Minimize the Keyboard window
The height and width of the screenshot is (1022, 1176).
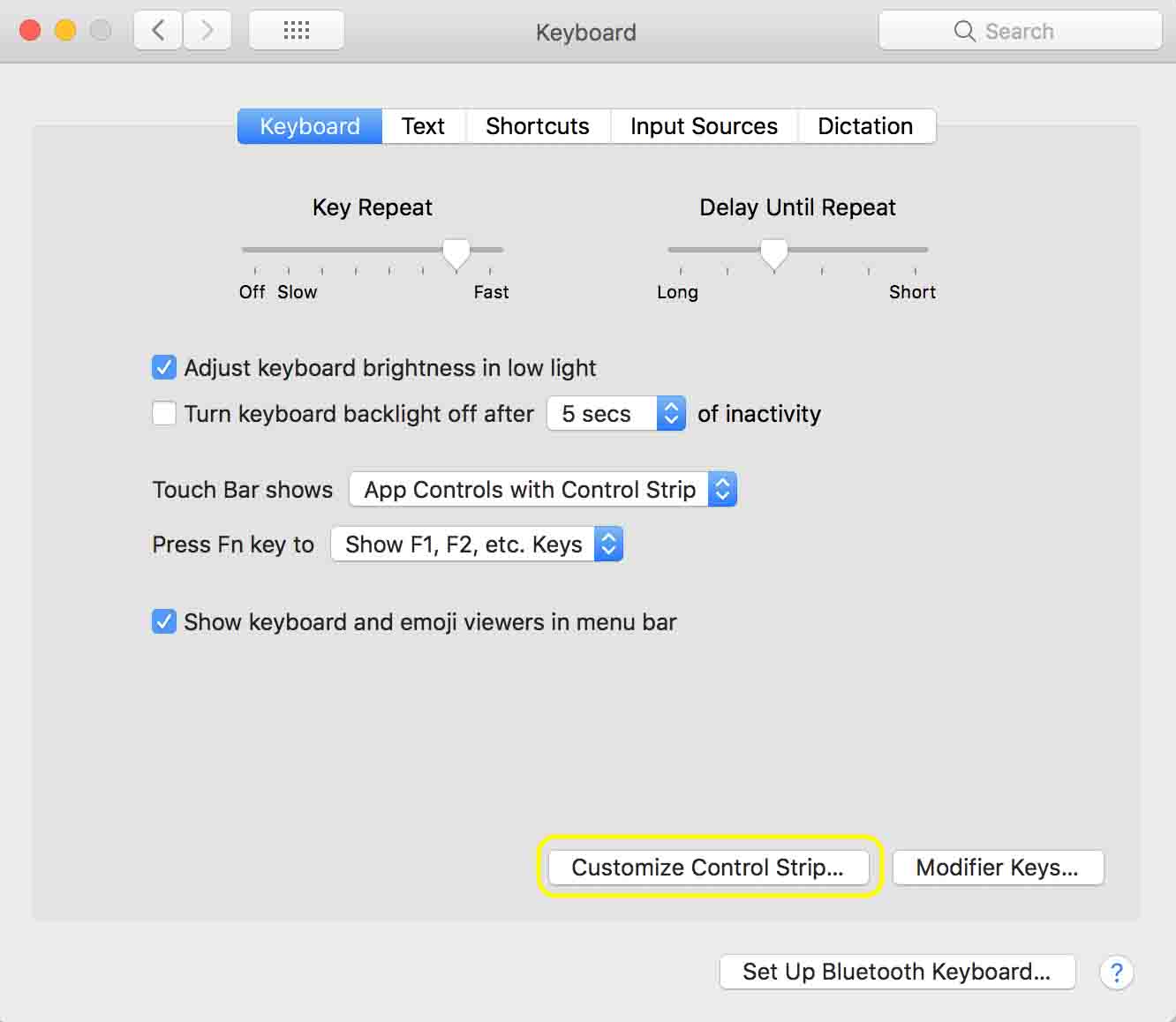pyautogui.click(x=65, y=32)
